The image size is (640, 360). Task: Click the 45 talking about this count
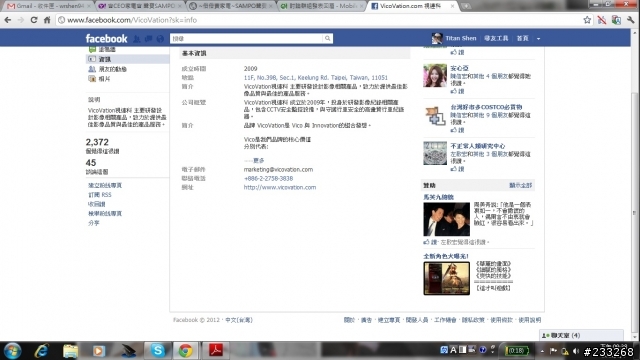[91, 162]
